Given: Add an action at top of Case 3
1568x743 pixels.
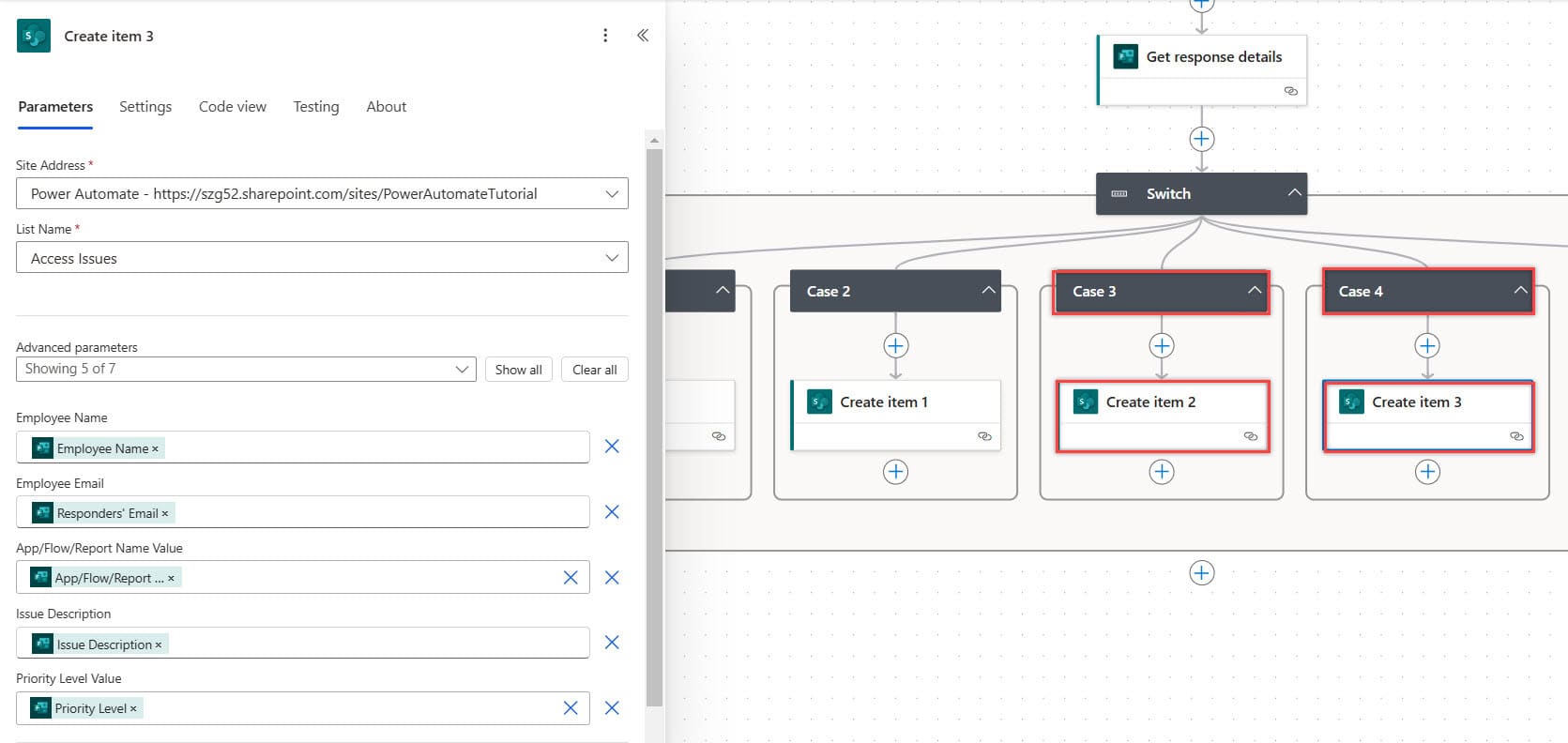Looking at the screenshot, I should (x=1162, y=345).
